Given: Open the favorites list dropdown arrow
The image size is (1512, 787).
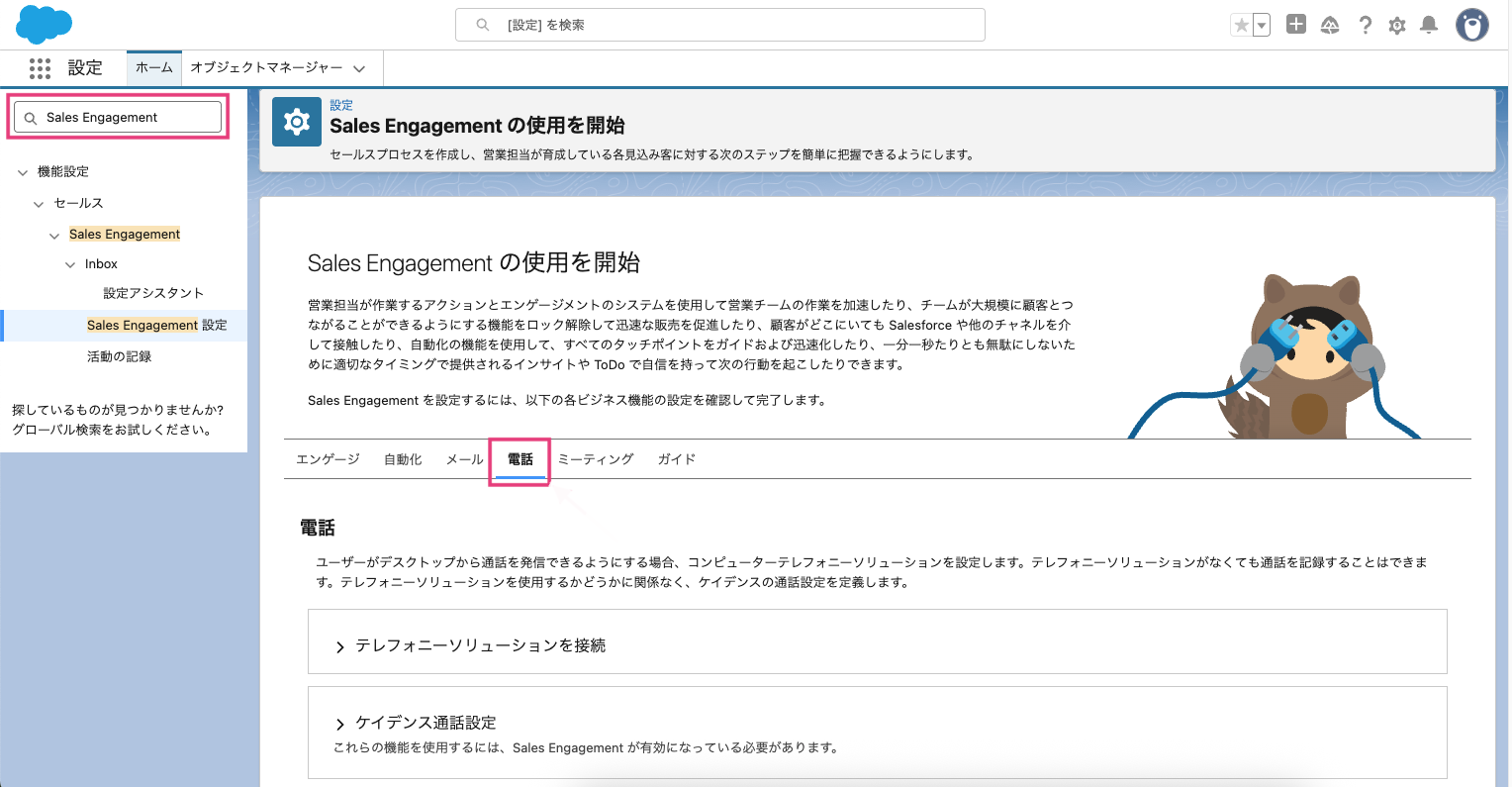Looking at the screenshot, I should pos(1262,26).
